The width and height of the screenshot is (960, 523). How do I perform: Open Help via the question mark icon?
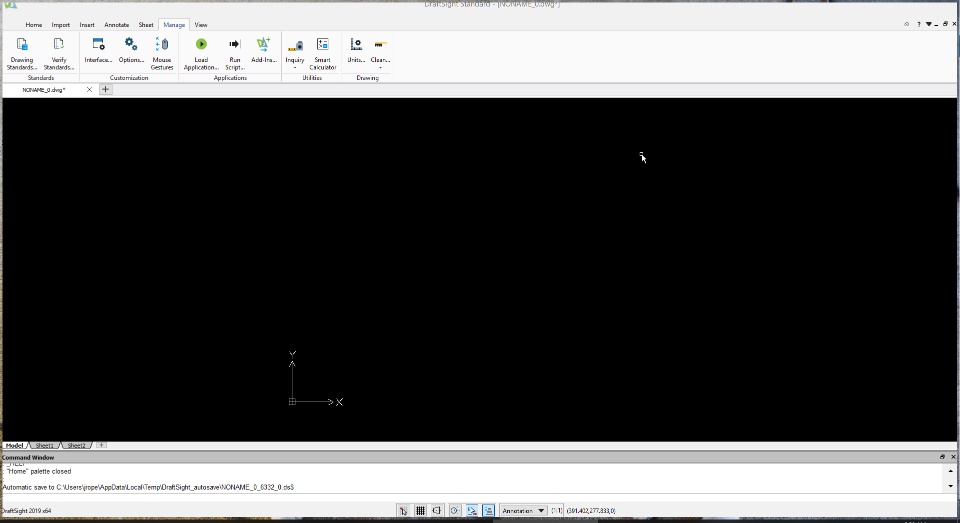(x=918, y=24)
